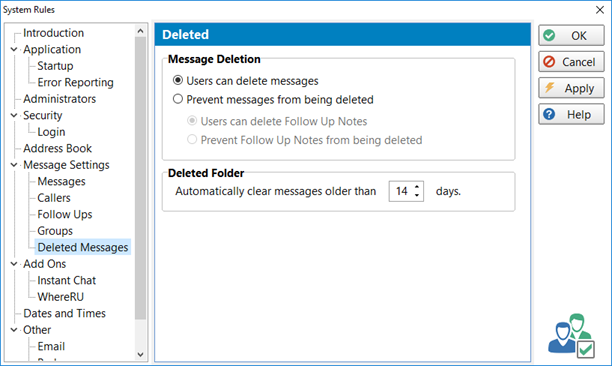Increase days value with up spinner arrow

point(417,187)
